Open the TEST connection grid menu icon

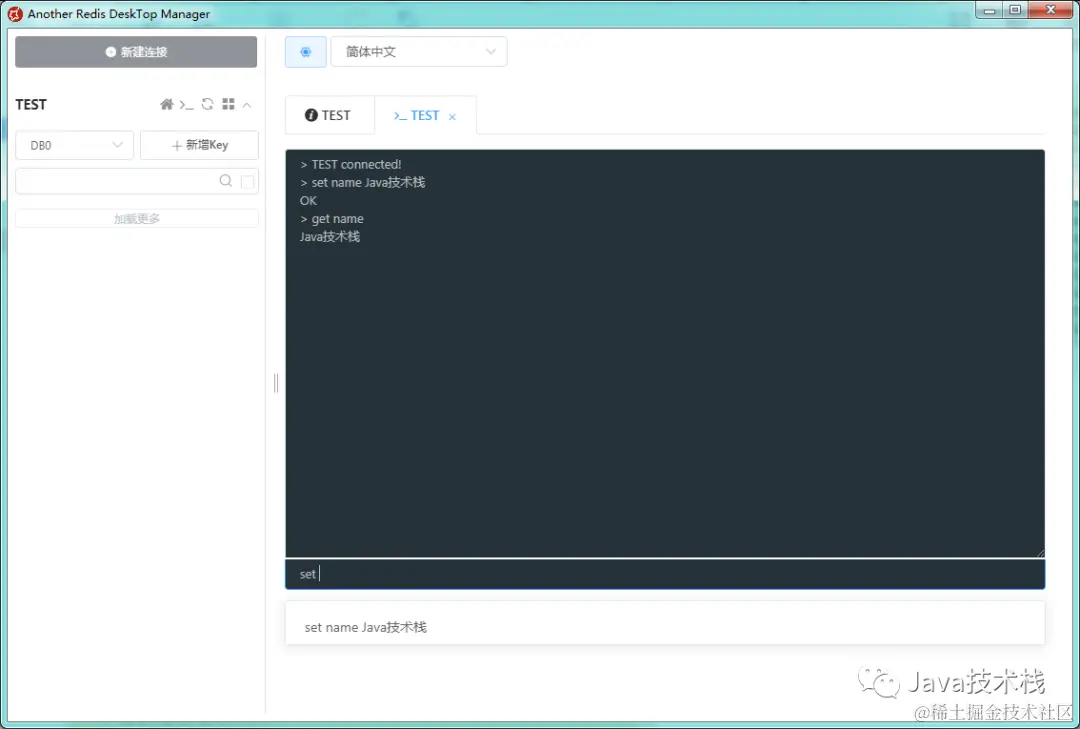[x=229, y=104]
